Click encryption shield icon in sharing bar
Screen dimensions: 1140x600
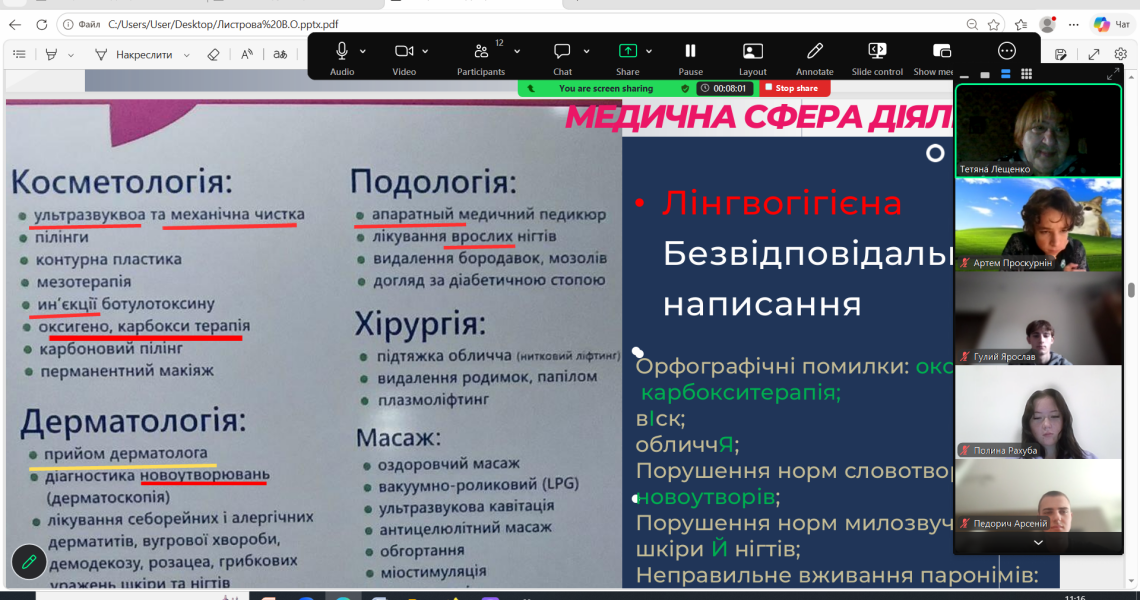click(x=685, y=88)
